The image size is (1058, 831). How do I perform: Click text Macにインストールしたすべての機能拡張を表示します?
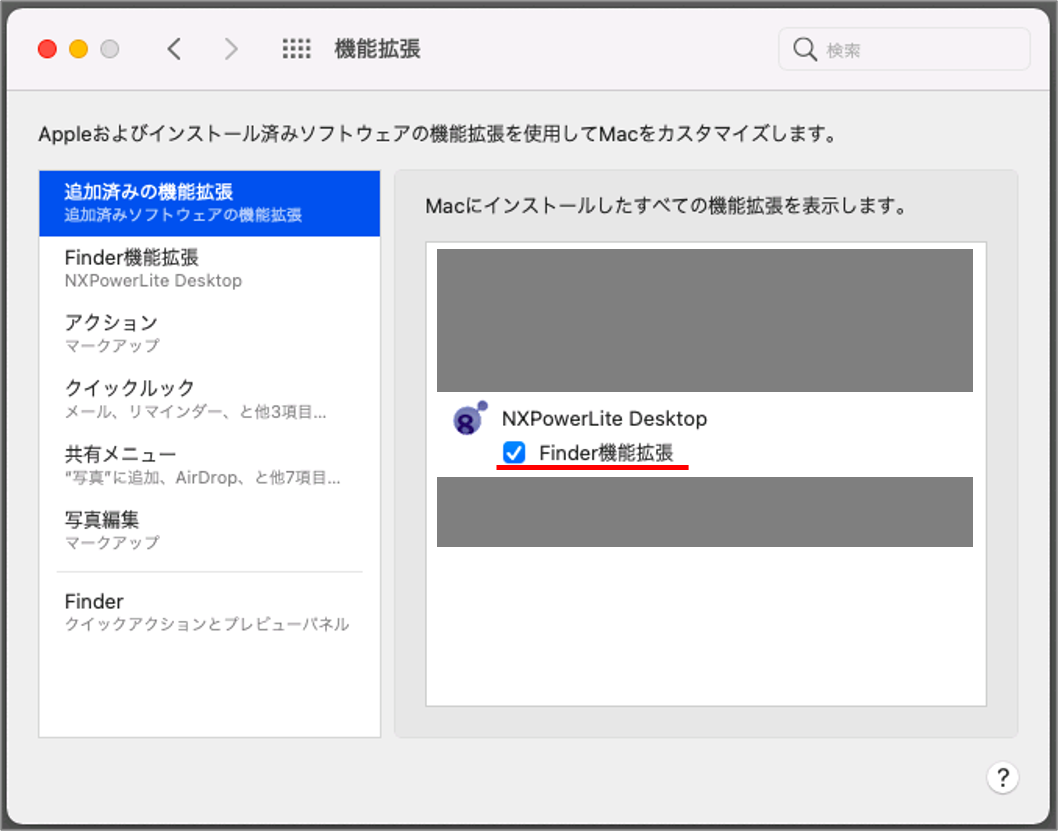tap(667, 206)
